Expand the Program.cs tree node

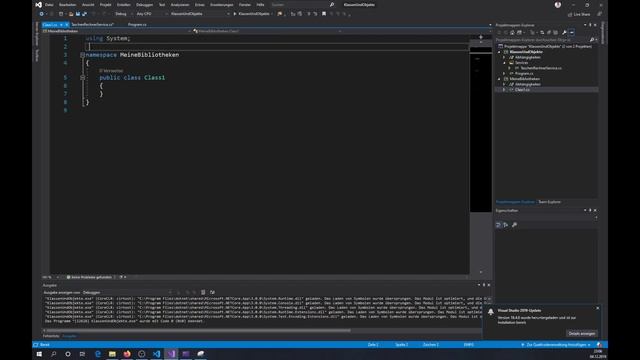(504, 73)
